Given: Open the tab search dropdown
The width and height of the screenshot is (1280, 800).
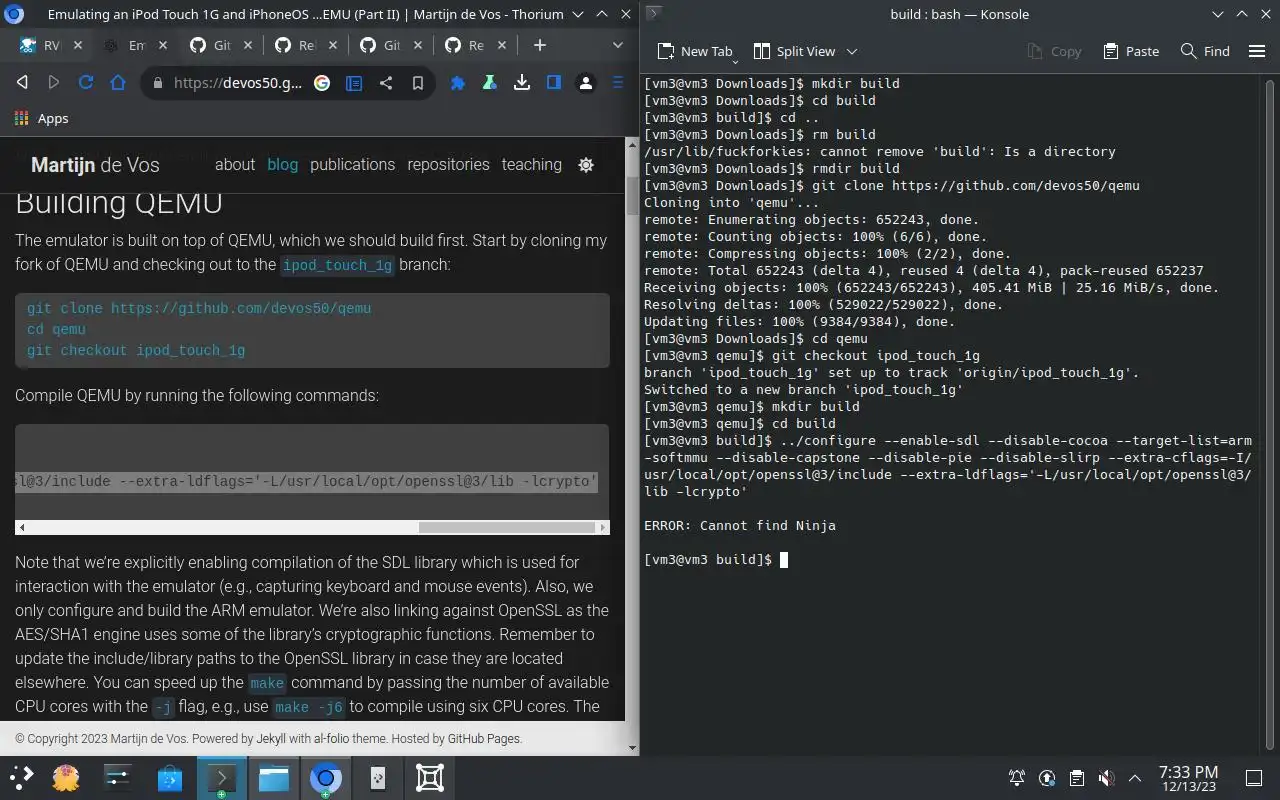Looking at the screenshot, I should click(618, 45).
